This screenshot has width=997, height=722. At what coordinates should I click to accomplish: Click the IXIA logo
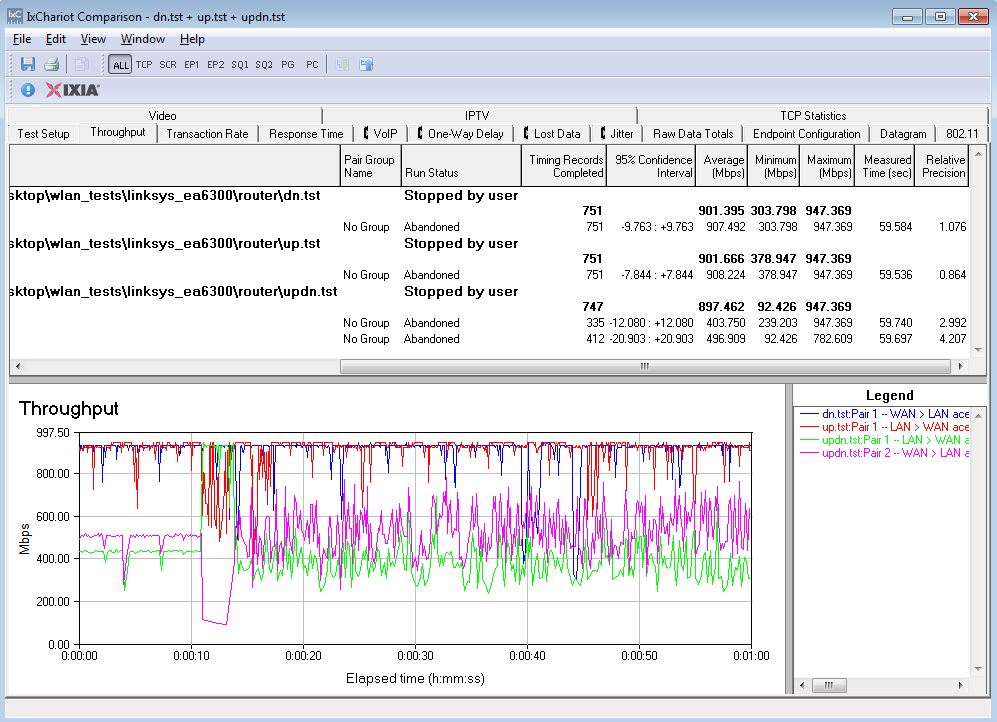pyautogui.click(x=72, y=90)
